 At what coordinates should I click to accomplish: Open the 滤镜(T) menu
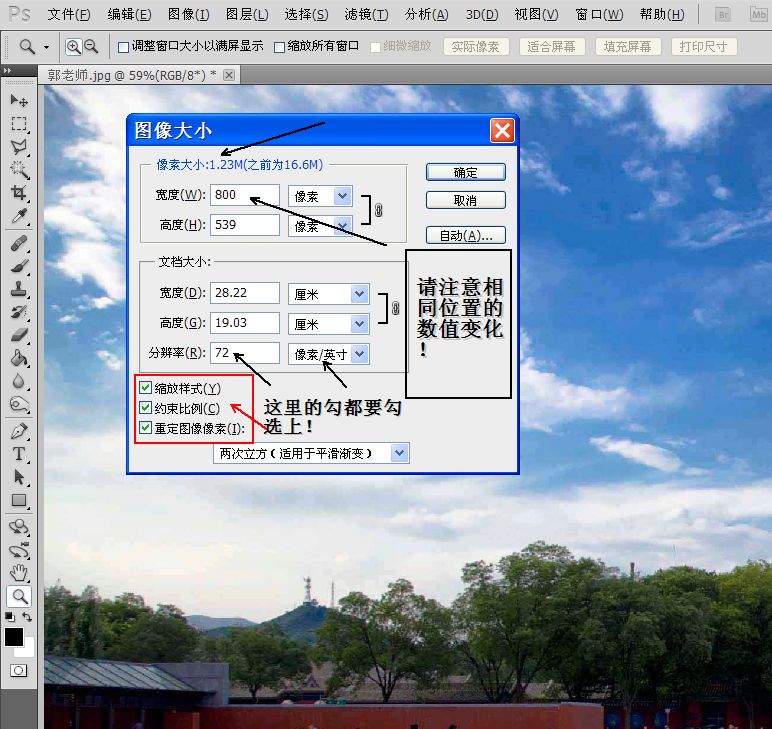[x=366, y=14]
